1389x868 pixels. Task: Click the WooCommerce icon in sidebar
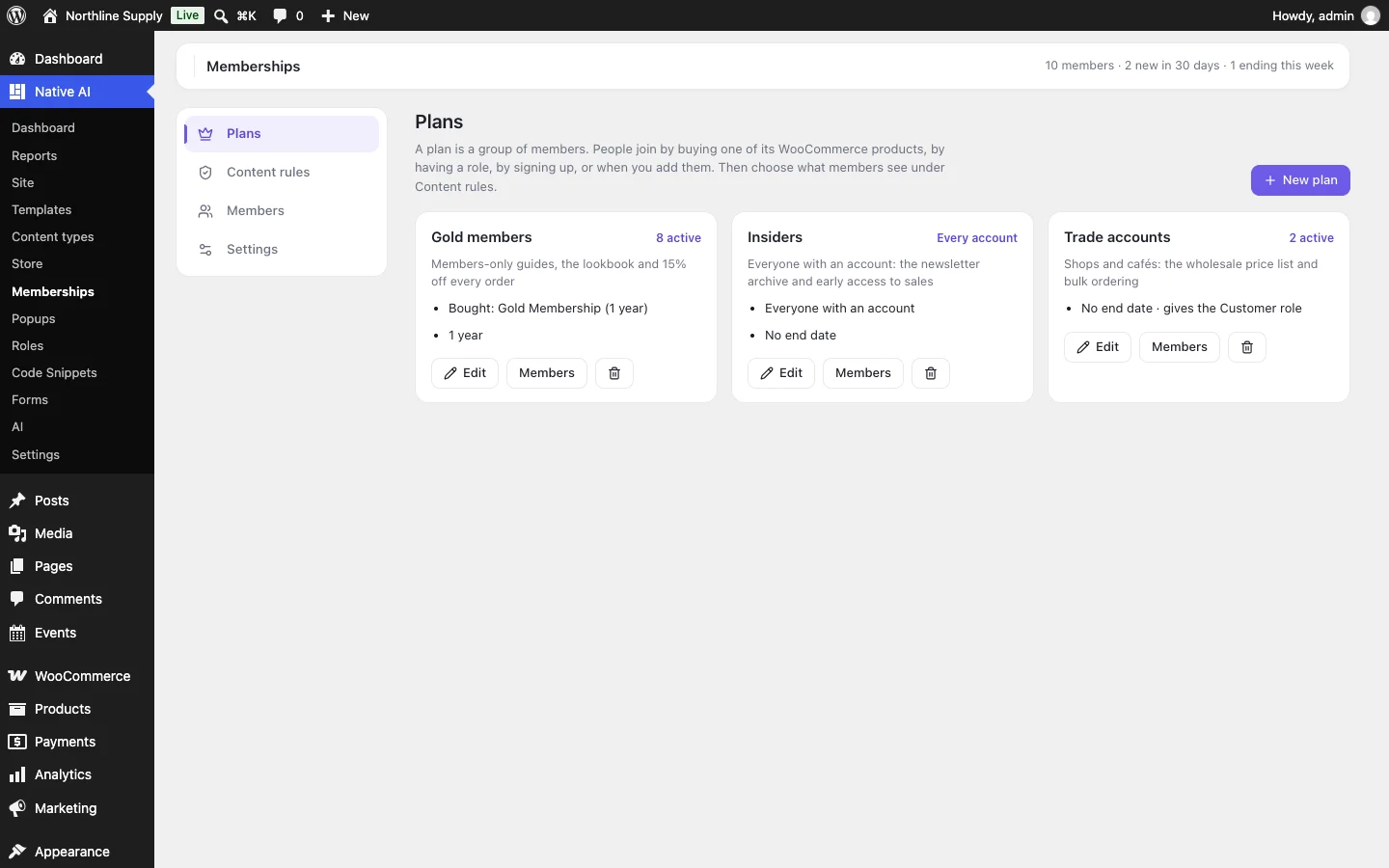[17, 676]
